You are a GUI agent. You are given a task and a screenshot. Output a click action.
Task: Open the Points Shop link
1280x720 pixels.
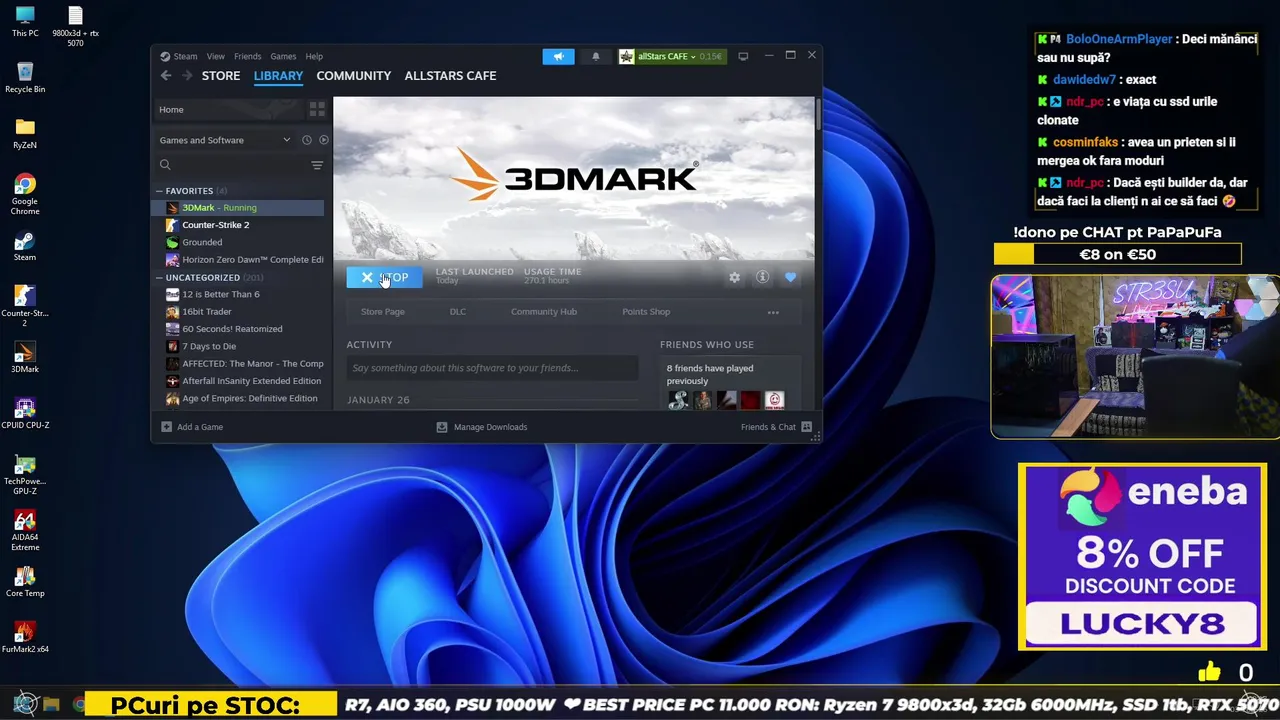pyautogui.click(x=646, y=312)
